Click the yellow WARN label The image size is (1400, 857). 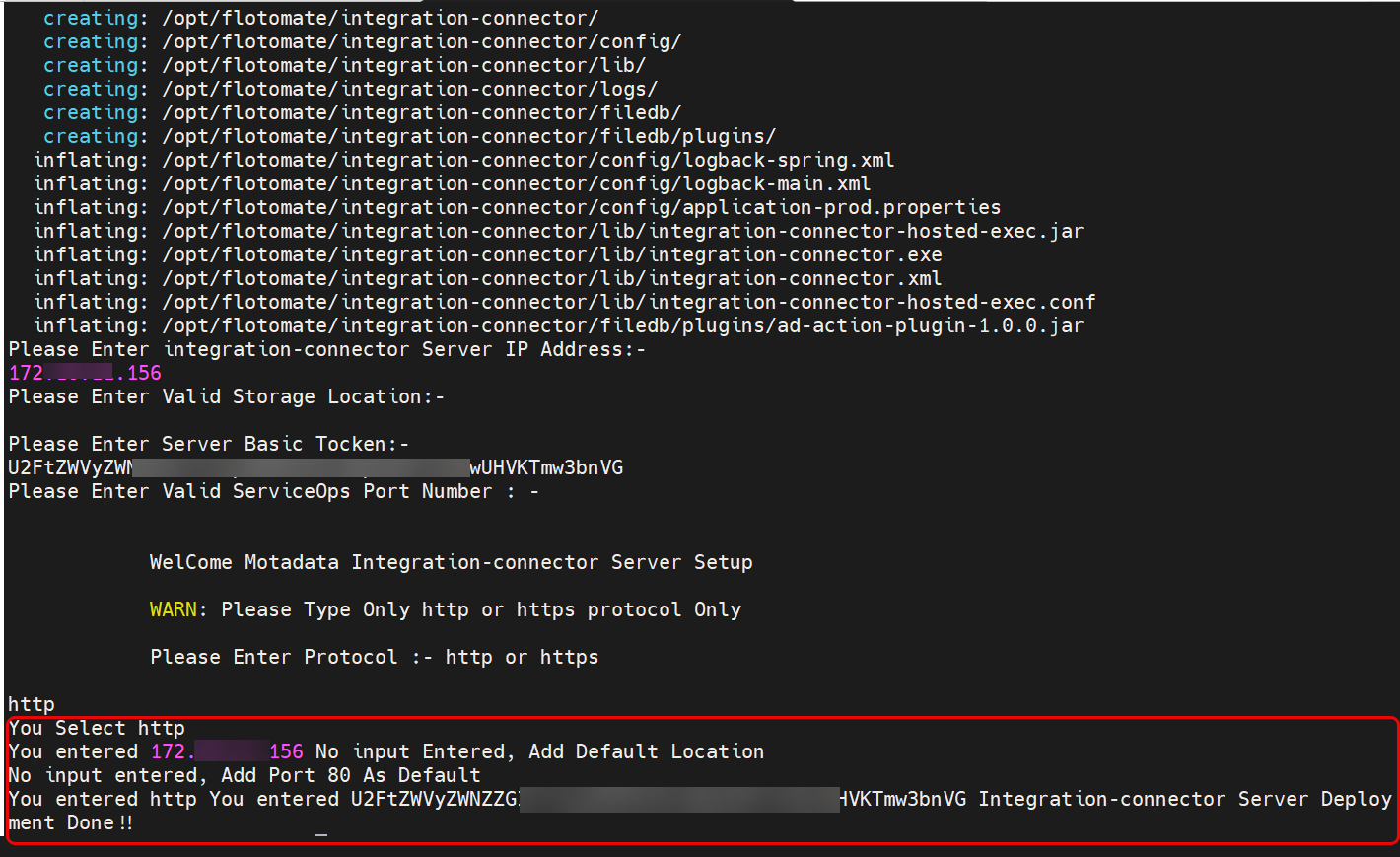[173, 609]
